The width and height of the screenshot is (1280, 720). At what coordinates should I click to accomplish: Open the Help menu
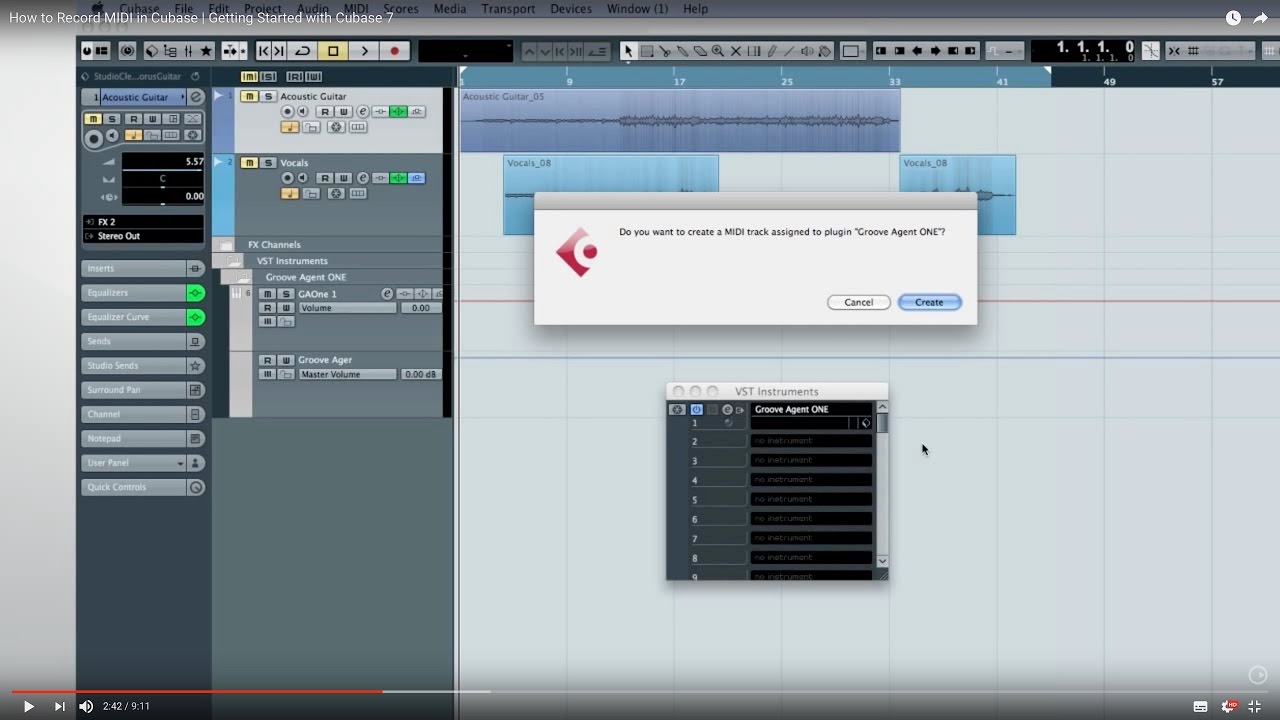click(x=695, y=9)
